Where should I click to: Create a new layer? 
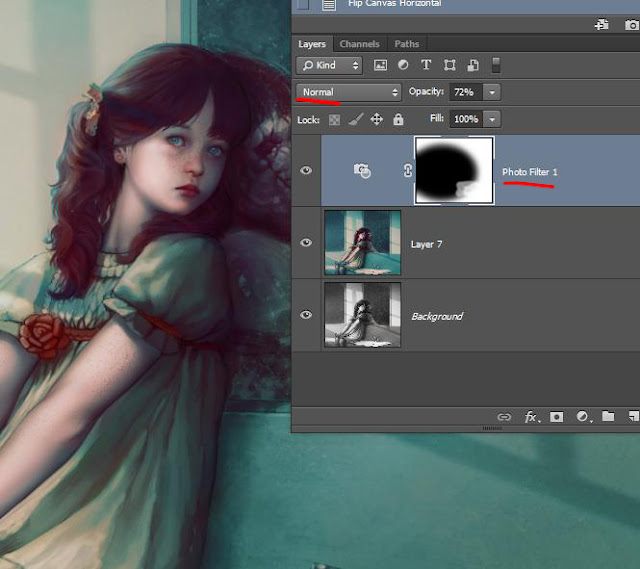(633, 416)
